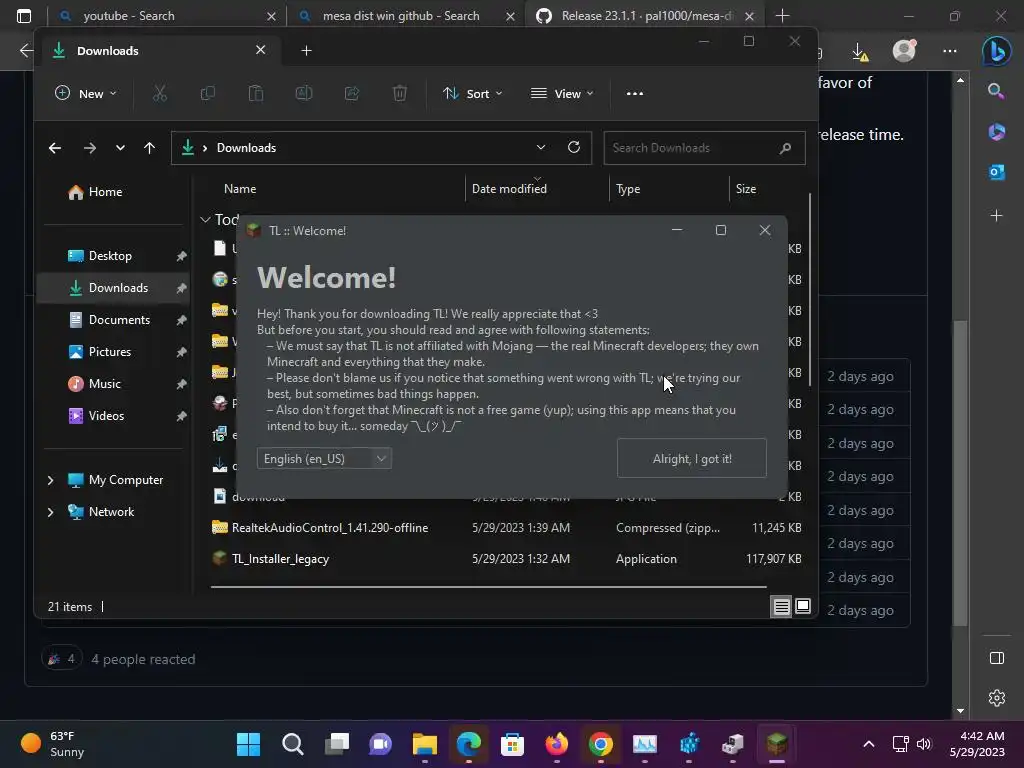Click the Alright, I got it! button

pyautogui.click(x=692, y=458)
